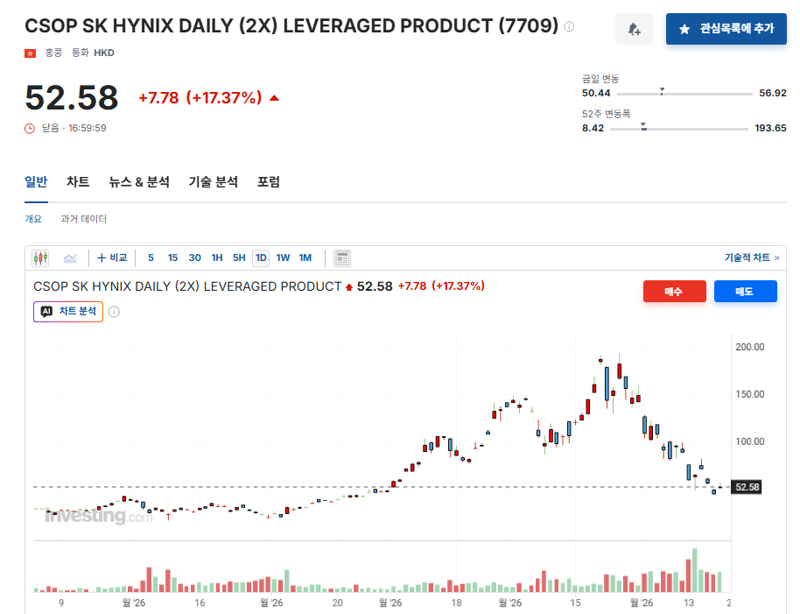Image resolution: width=800 pixels, height=614 pixels.
Task: Select the 1W timeframe toggle
Action: [x=283, y=258]
